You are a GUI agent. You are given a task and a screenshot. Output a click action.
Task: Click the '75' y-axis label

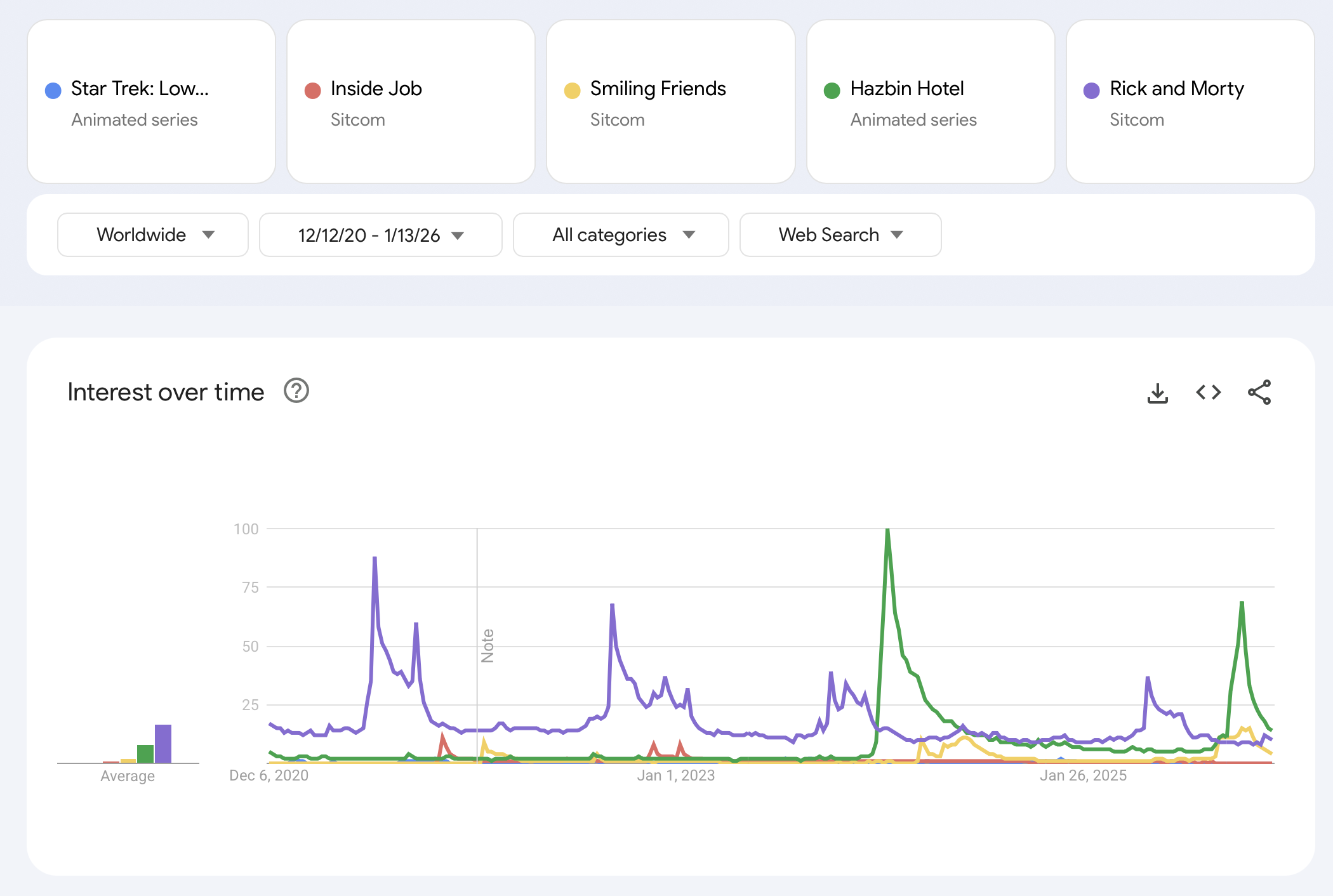(x=251, y=588)
